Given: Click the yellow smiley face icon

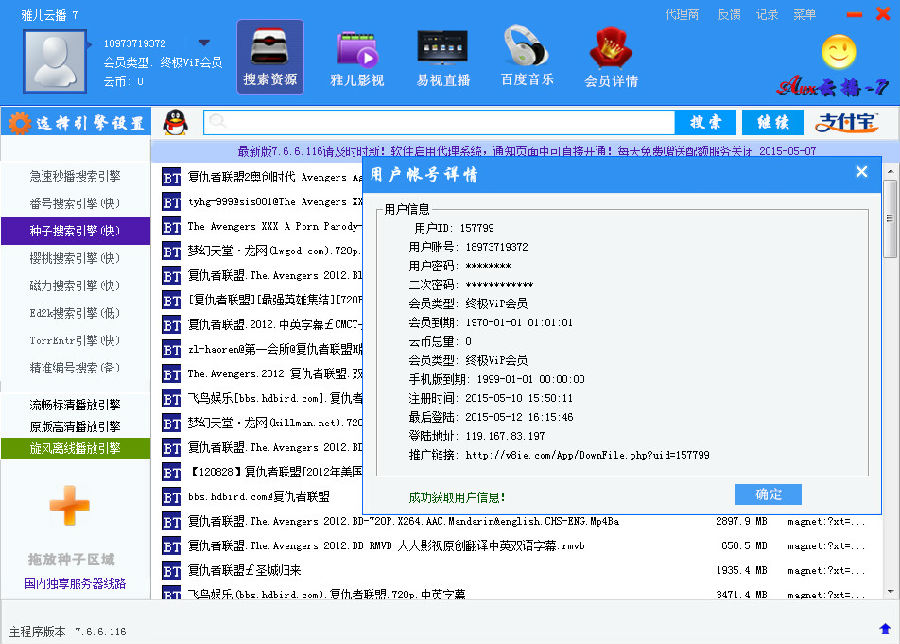Looking at the screenshot, I should point(839,52).
